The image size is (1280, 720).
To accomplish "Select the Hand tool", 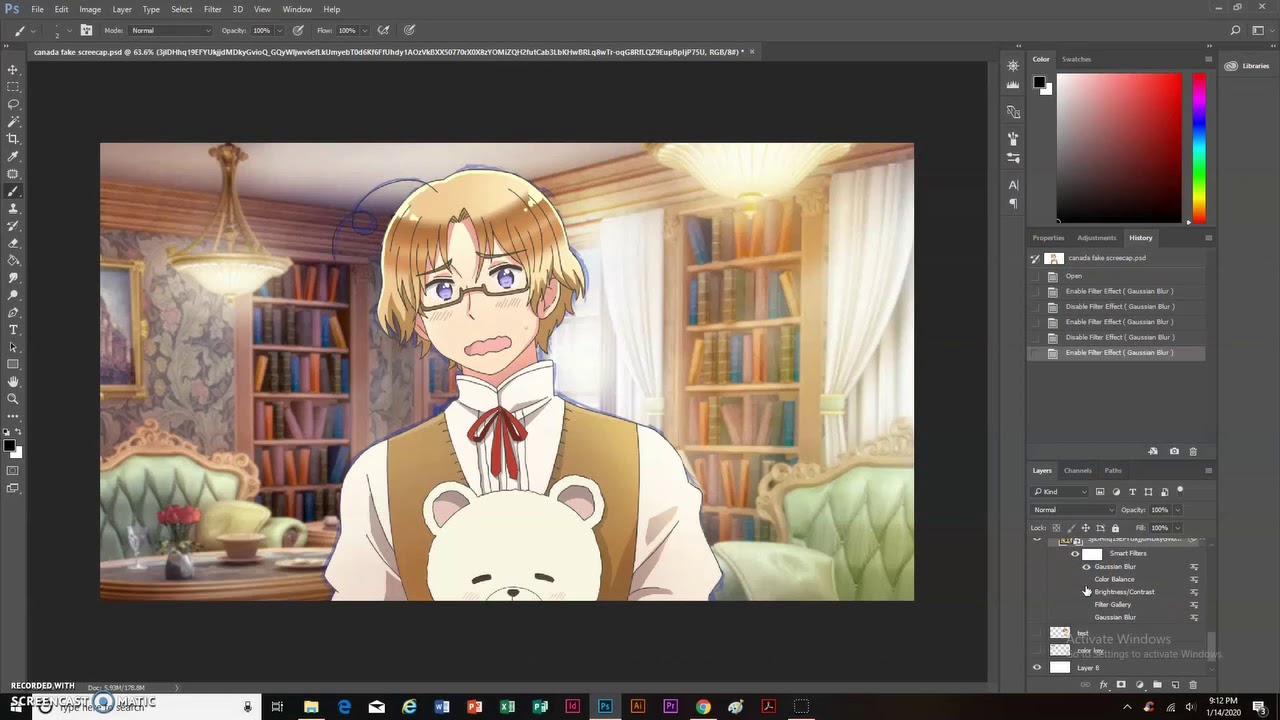I will pyautogui.click(x=13, y=381).
